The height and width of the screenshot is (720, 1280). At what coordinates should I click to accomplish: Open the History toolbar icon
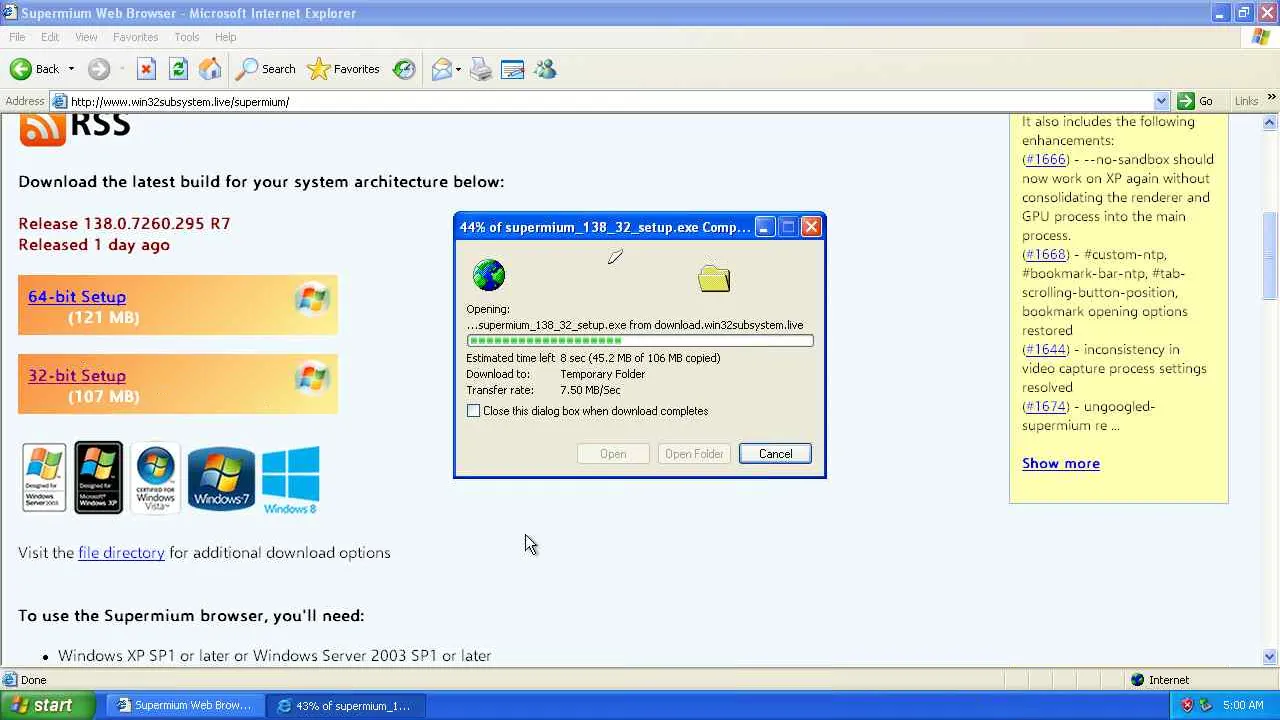(x=404, y=69)
